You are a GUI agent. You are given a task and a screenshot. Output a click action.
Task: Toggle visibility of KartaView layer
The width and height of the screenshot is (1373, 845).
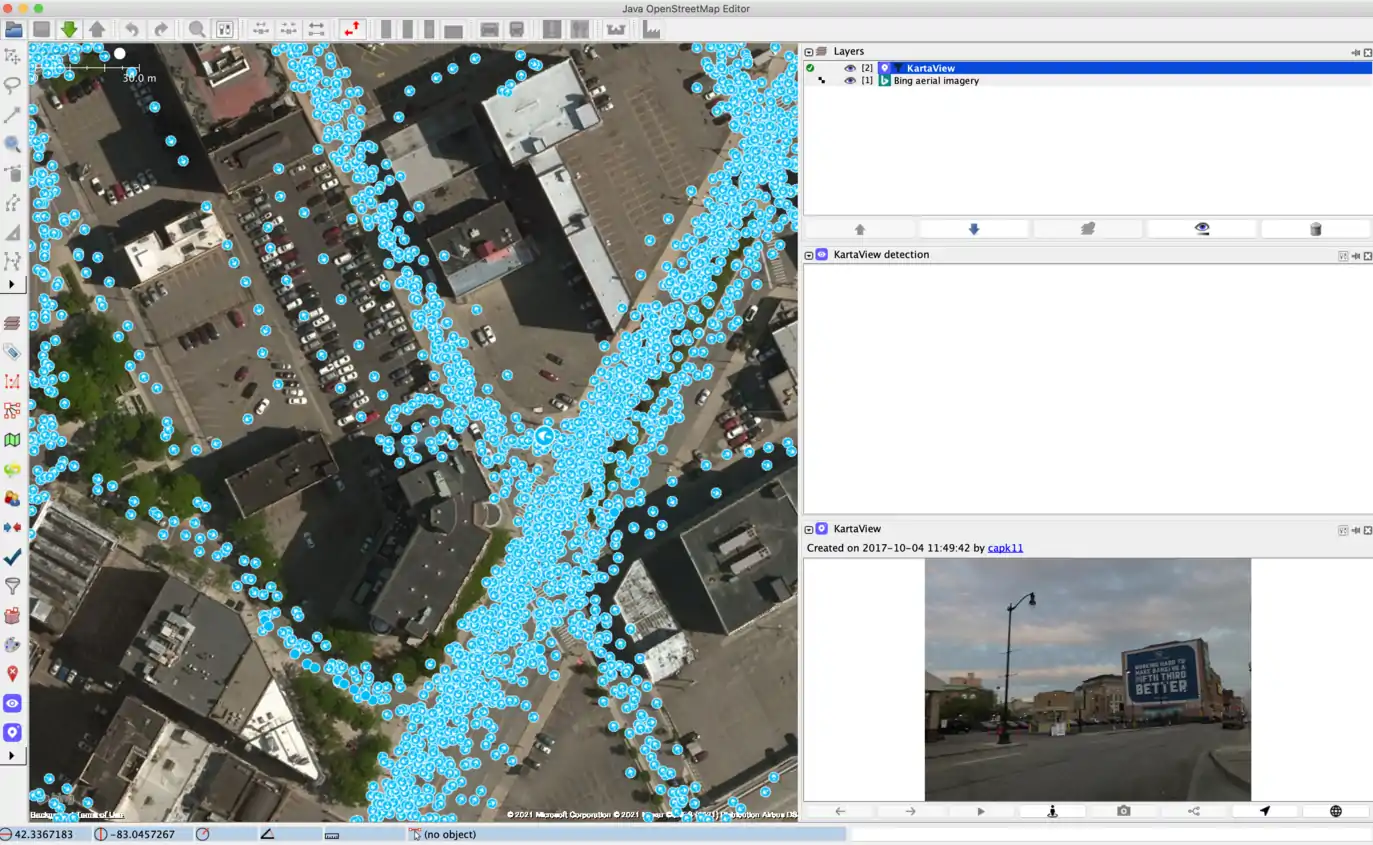point(850,68)
